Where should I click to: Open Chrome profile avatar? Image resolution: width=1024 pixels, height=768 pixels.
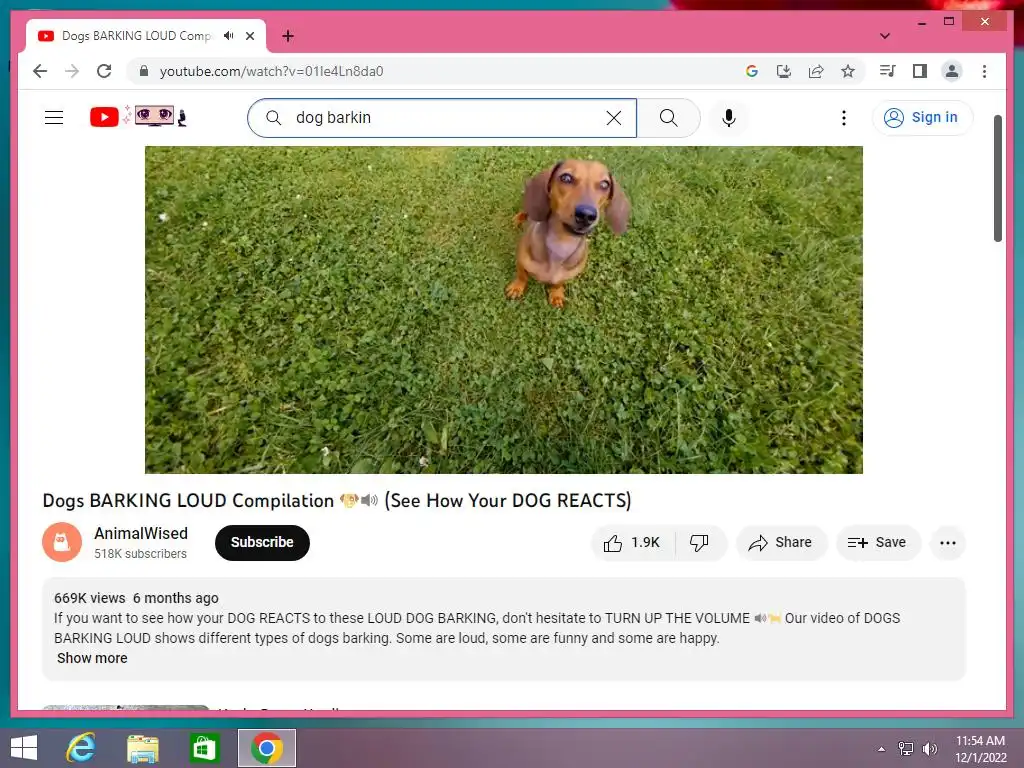point(952,71)
